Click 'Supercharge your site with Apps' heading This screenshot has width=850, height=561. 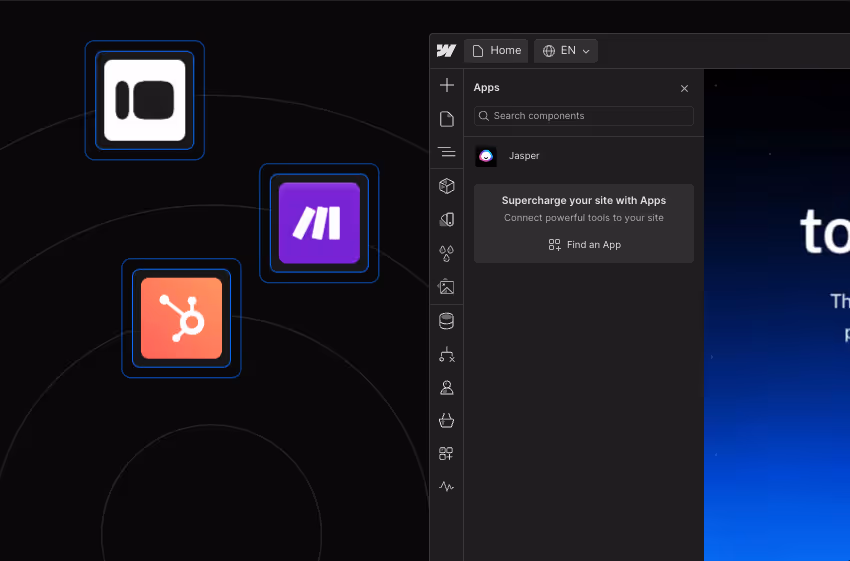click(x=584, y=201)
